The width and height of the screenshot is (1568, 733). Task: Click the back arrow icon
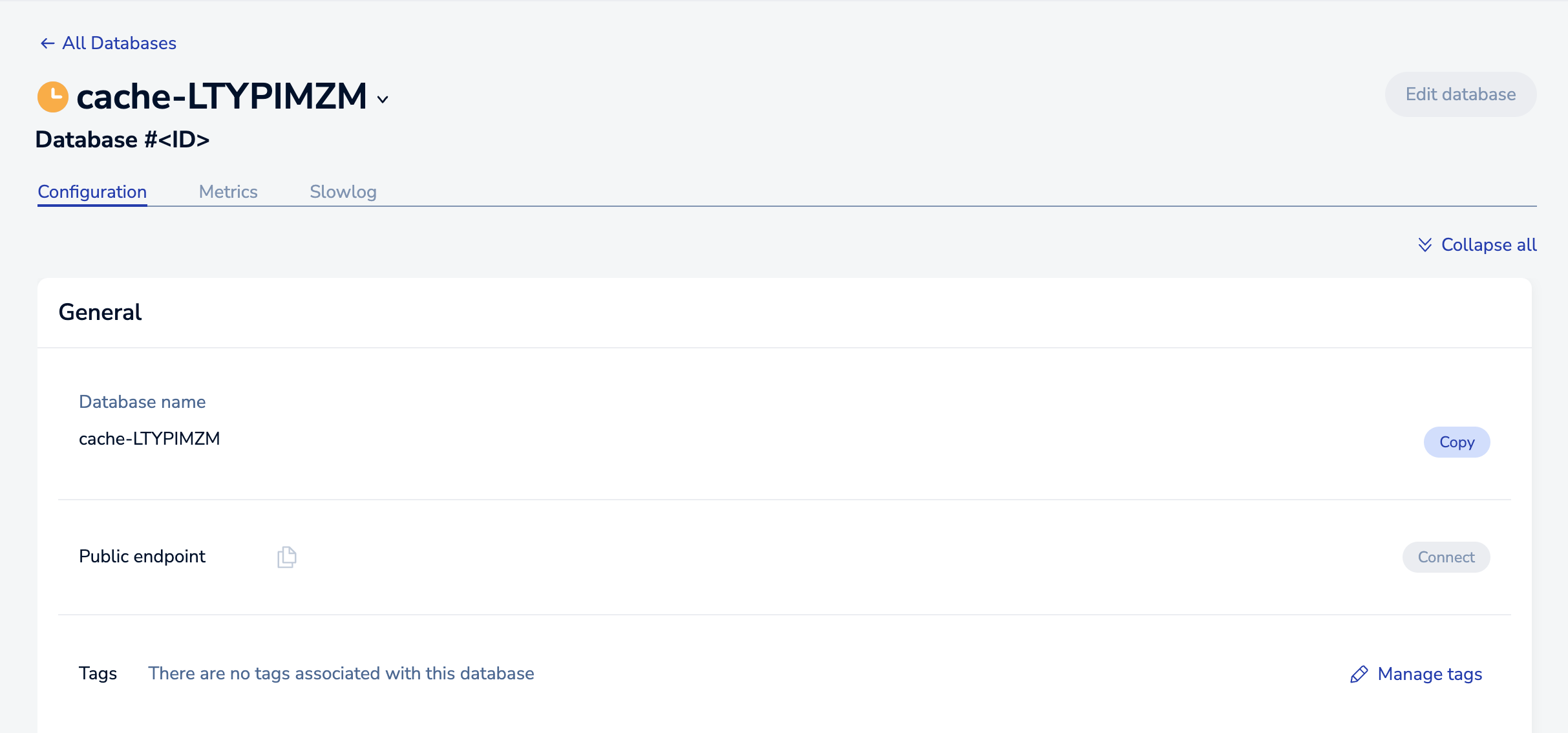pos(47,43)
